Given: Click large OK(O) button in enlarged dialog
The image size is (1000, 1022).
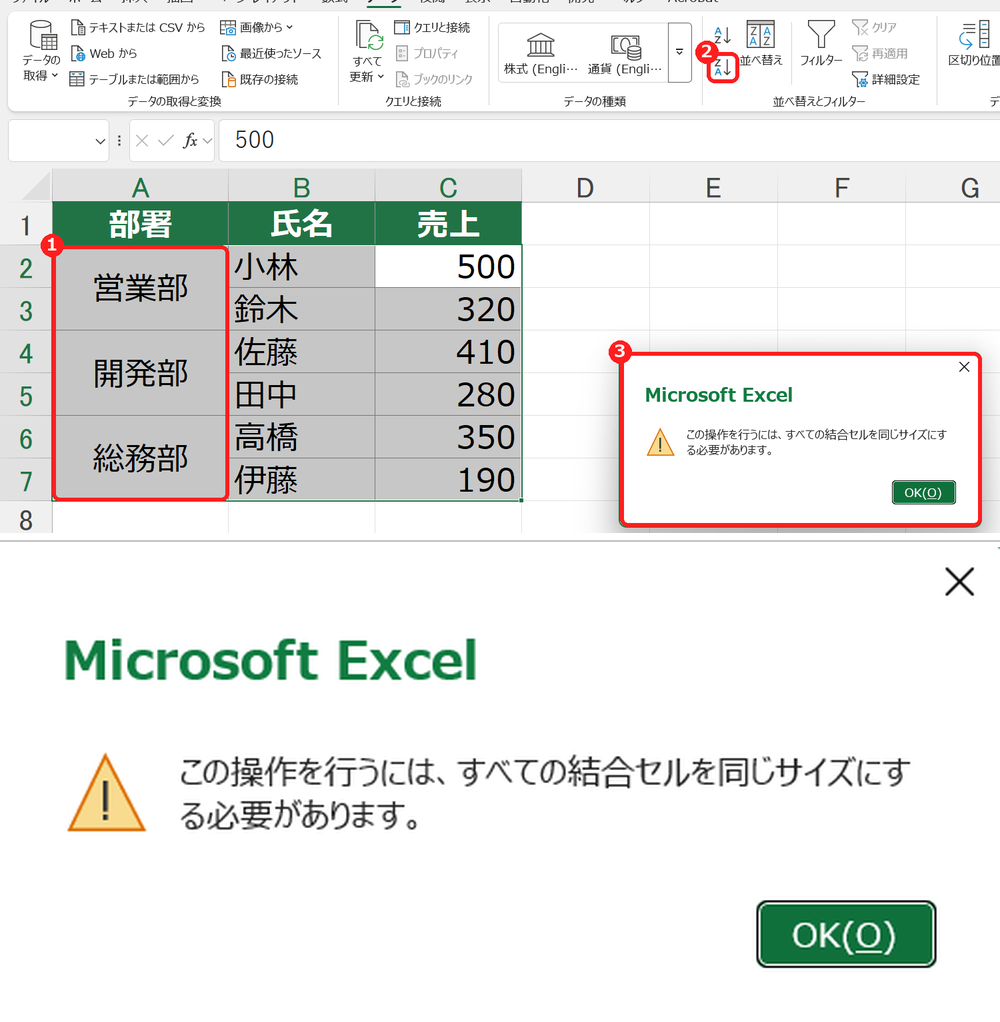Looking at the screenshot, I should coord(846,934).
